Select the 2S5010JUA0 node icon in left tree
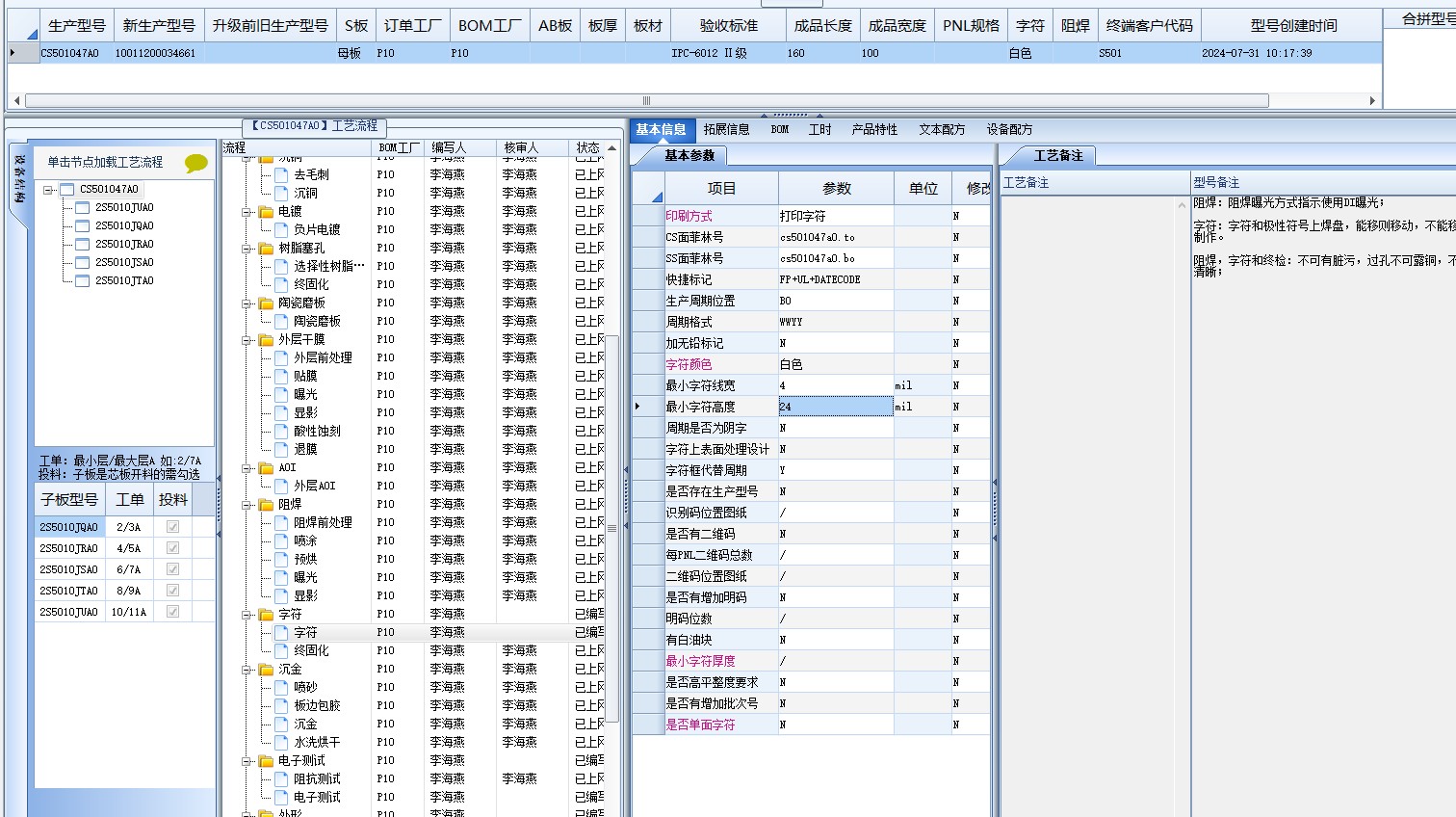 coord(82,208)
